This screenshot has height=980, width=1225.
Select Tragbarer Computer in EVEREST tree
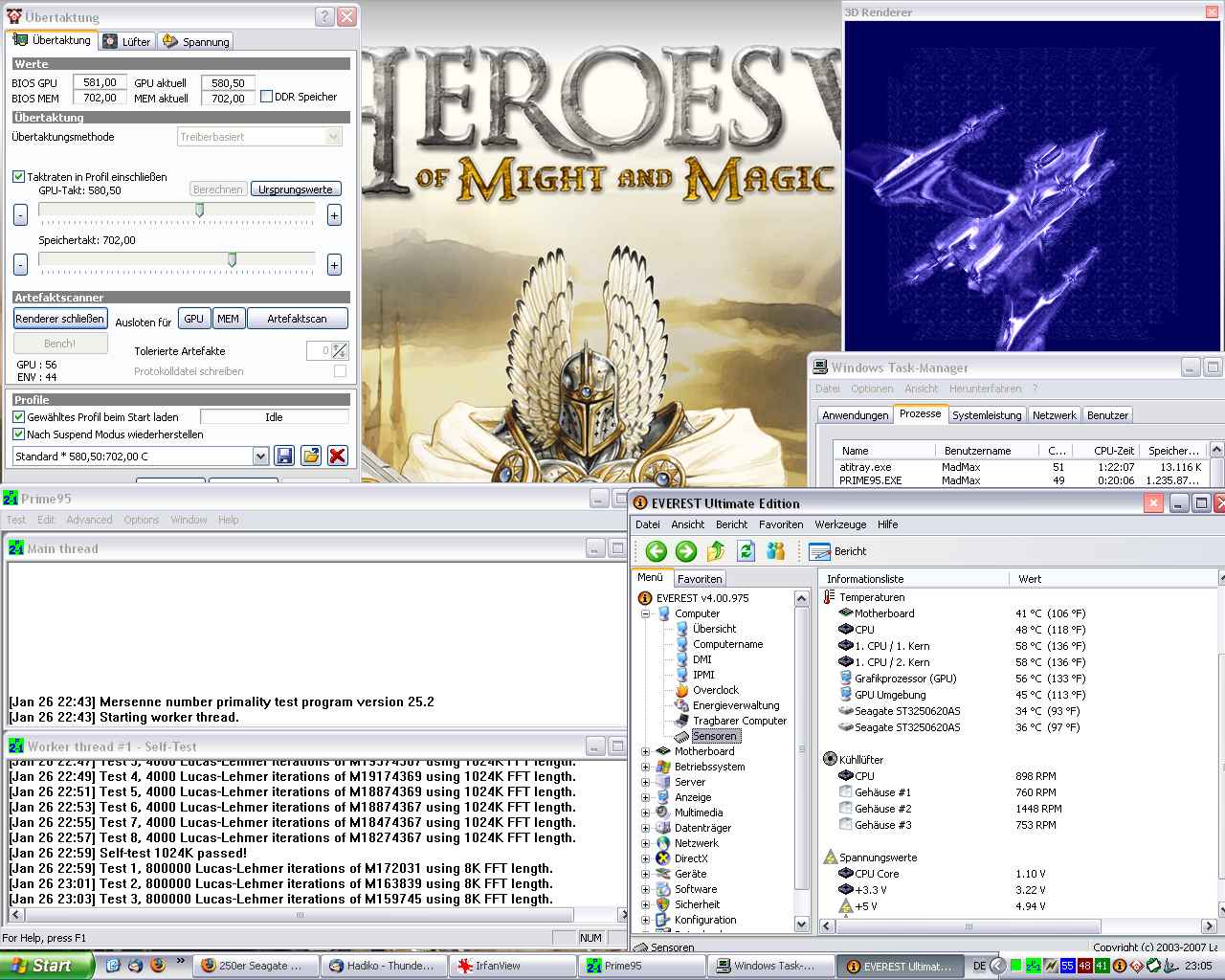click(740, 721)
